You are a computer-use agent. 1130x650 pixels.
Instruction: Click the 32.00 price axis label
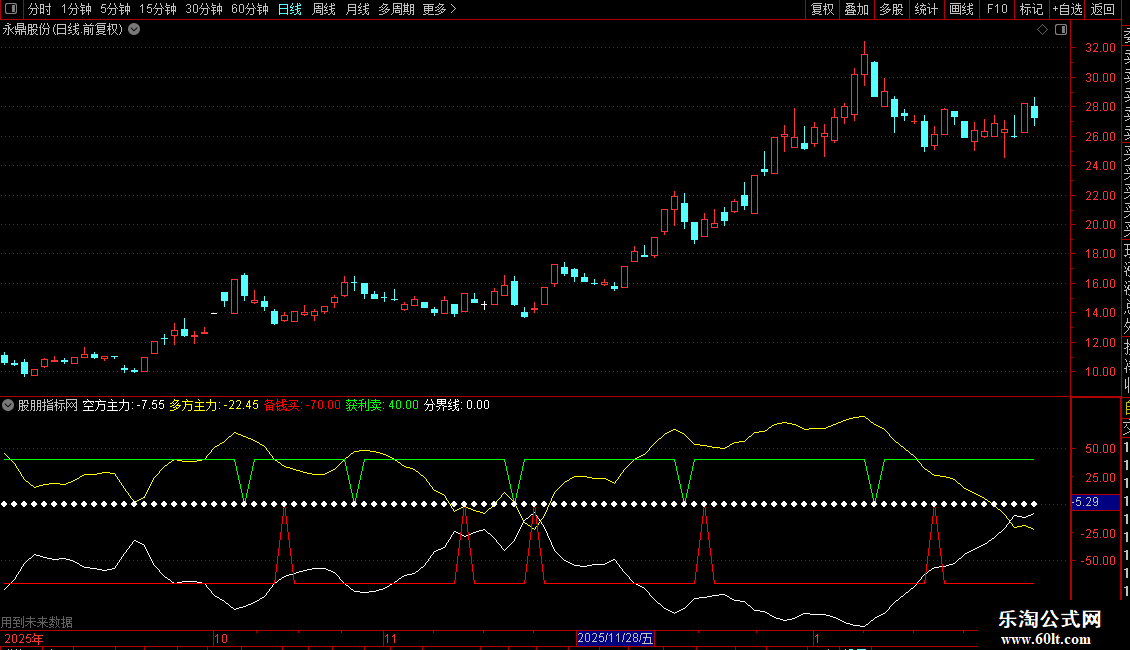(1100, 48)
